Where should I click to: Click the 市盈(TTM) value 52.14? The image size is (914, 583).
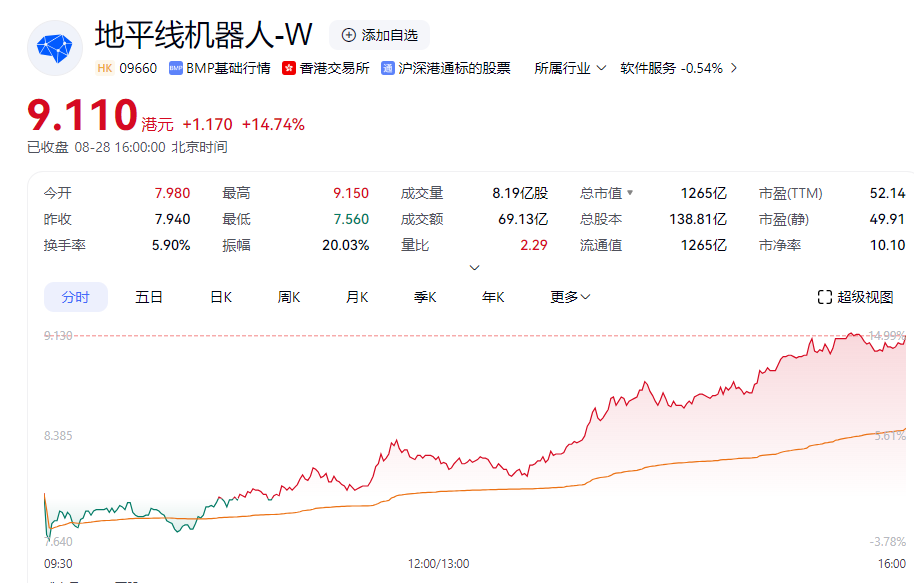(887, 193)
